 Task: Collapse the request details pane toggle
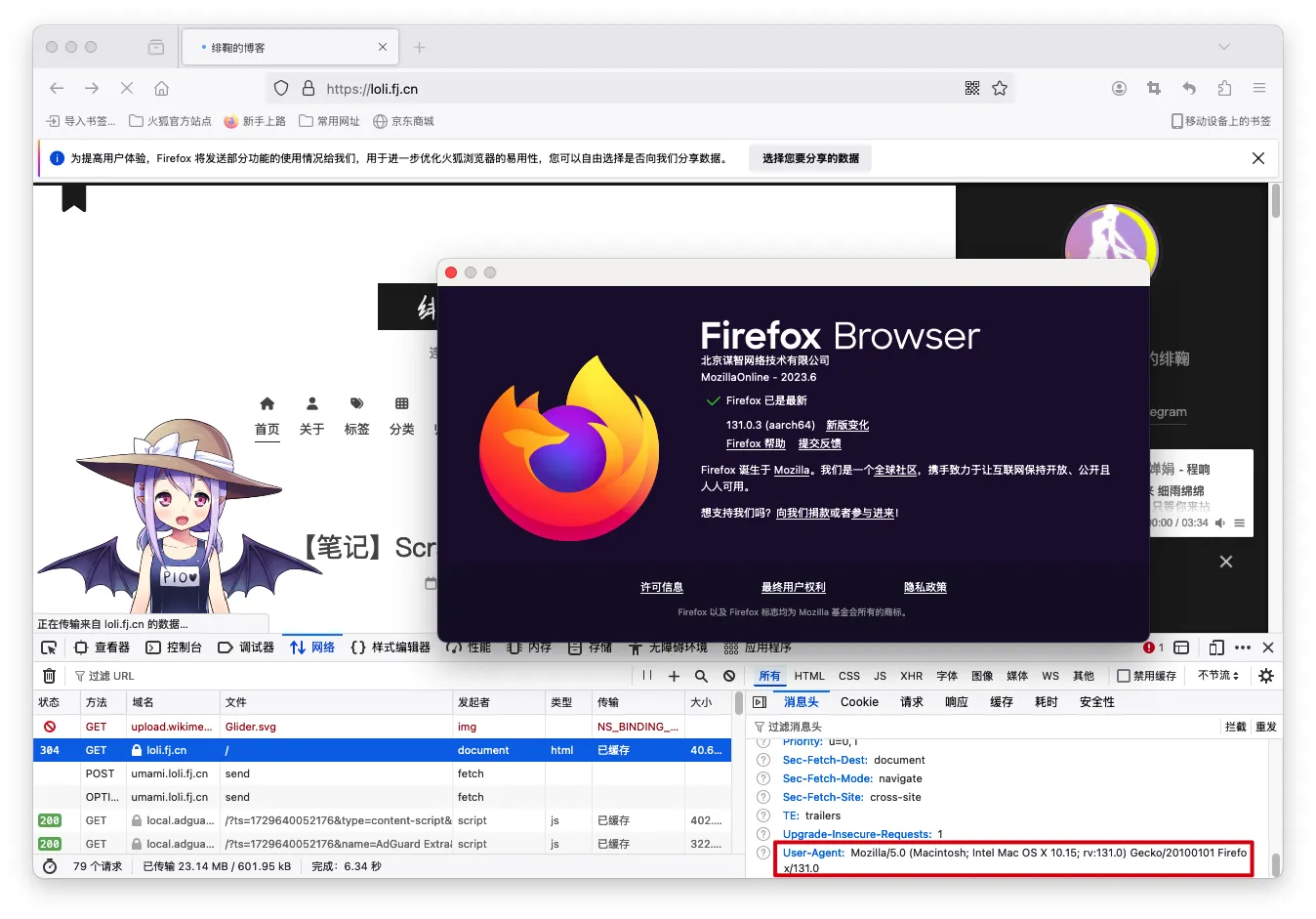761,702
